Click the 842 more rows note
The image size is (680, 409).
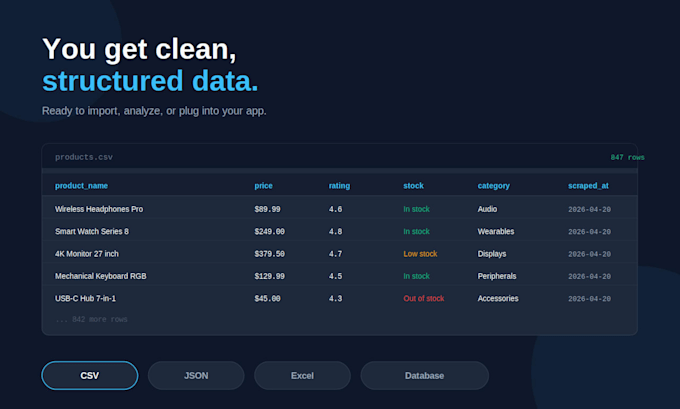91,320
